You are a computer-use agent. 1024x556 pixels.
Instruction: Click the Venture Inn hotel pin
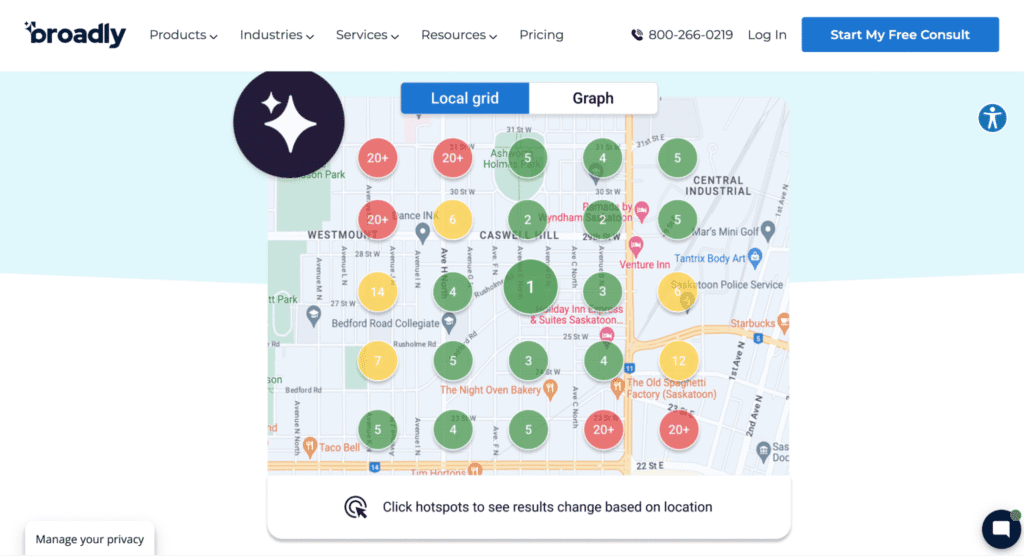pyautogui.click(x=635, y=246)
